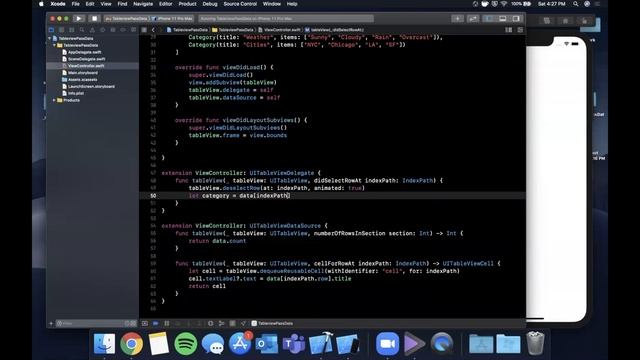Open the Symbol navigator tab
The width and height of the screenshot is (640, 360).
click(x=72, y=30)
